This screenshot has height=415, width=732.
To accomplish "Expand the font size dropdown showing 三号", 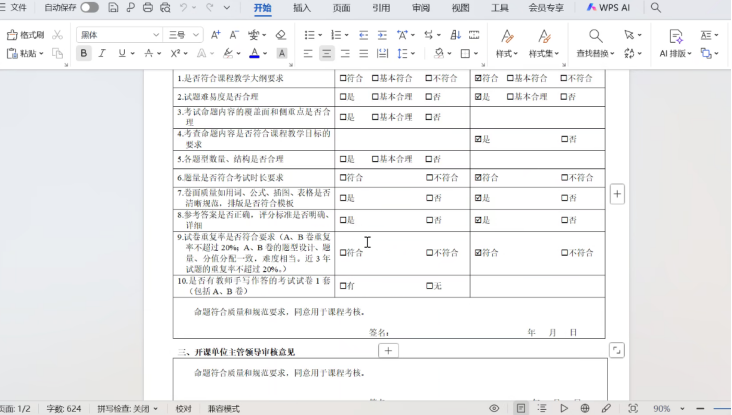I will [x=198, y=35].
